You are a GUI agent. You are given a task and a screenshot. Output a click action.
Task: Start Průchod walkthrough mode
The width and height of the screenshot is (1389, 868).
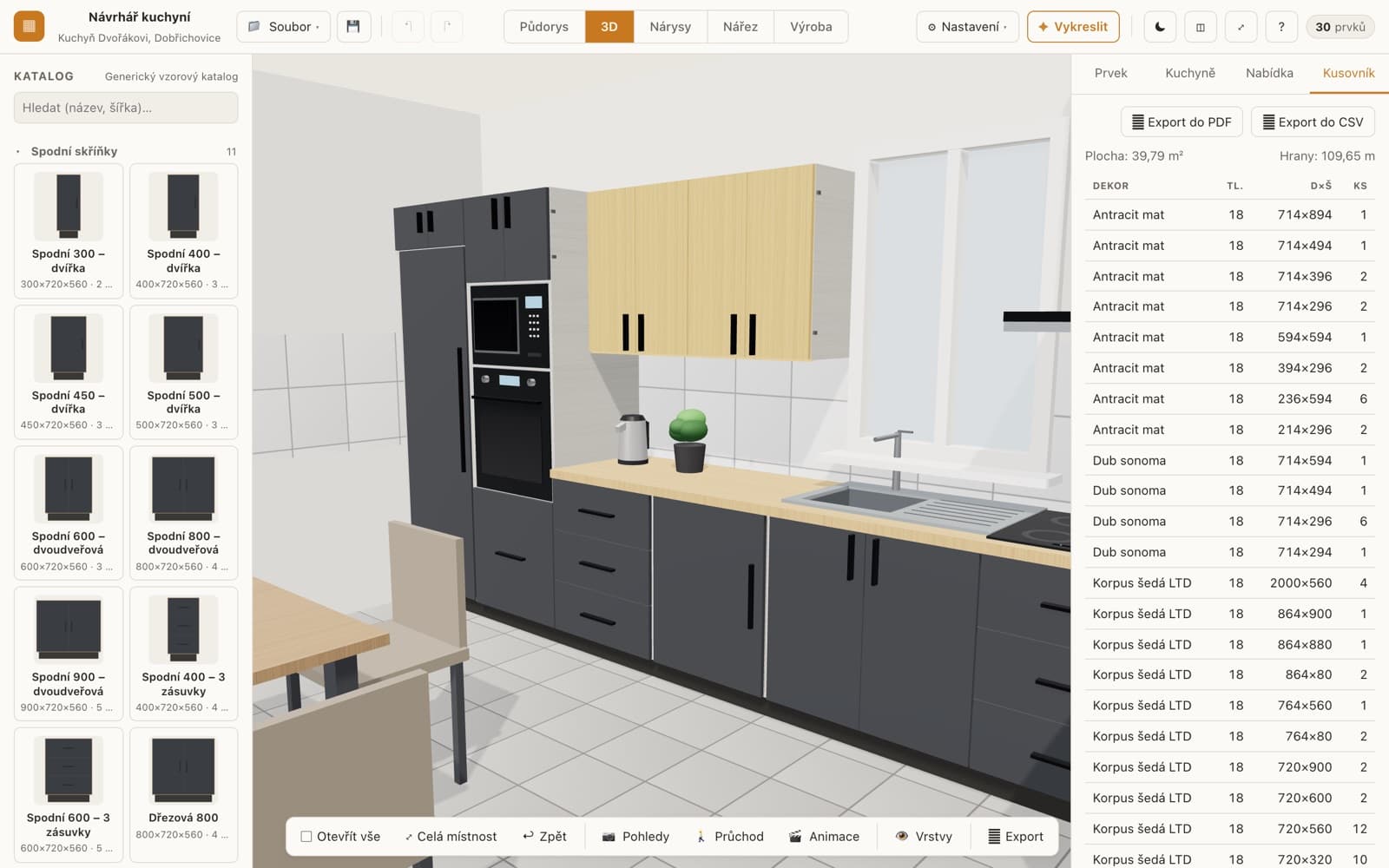(730, 837)
